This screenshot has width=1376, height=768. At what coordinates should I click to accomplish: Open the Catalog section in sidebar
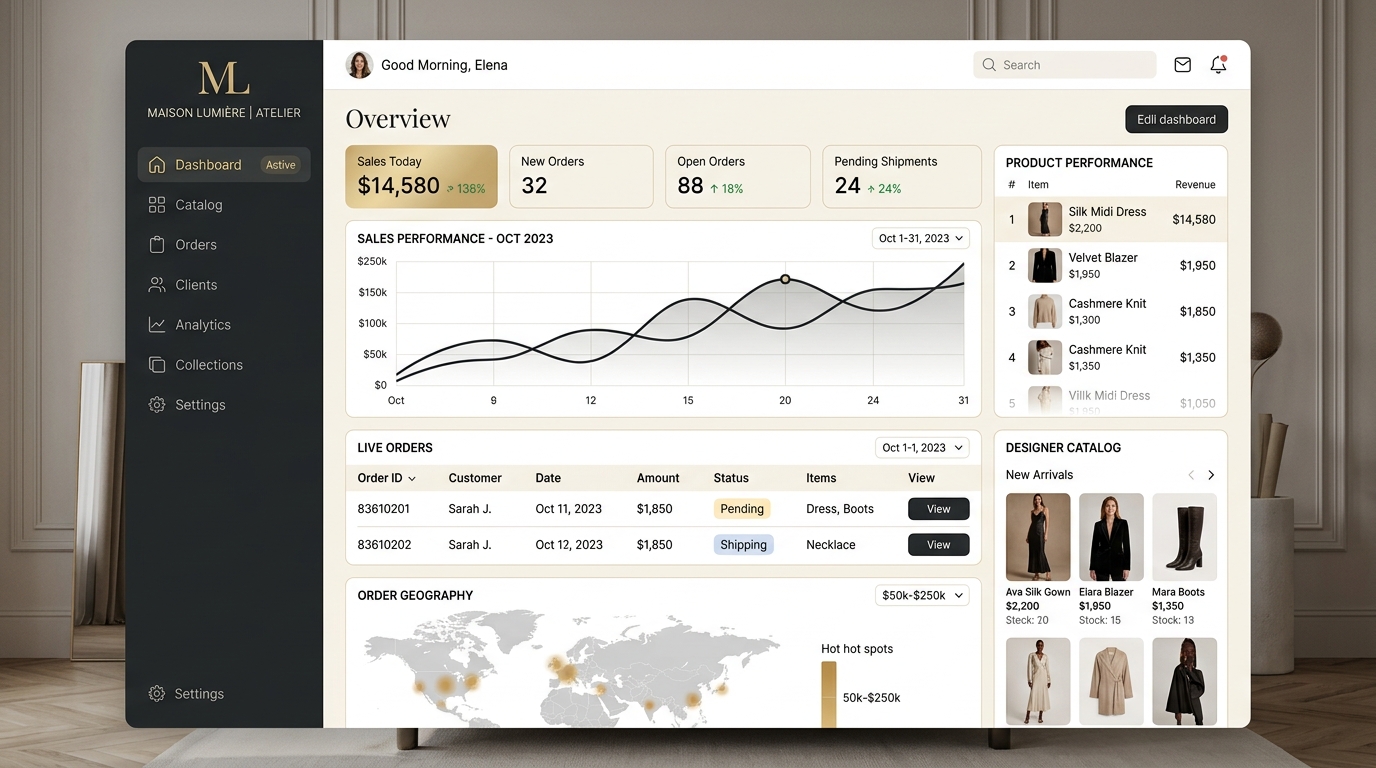pyautogui.click(x=224, y=205)
